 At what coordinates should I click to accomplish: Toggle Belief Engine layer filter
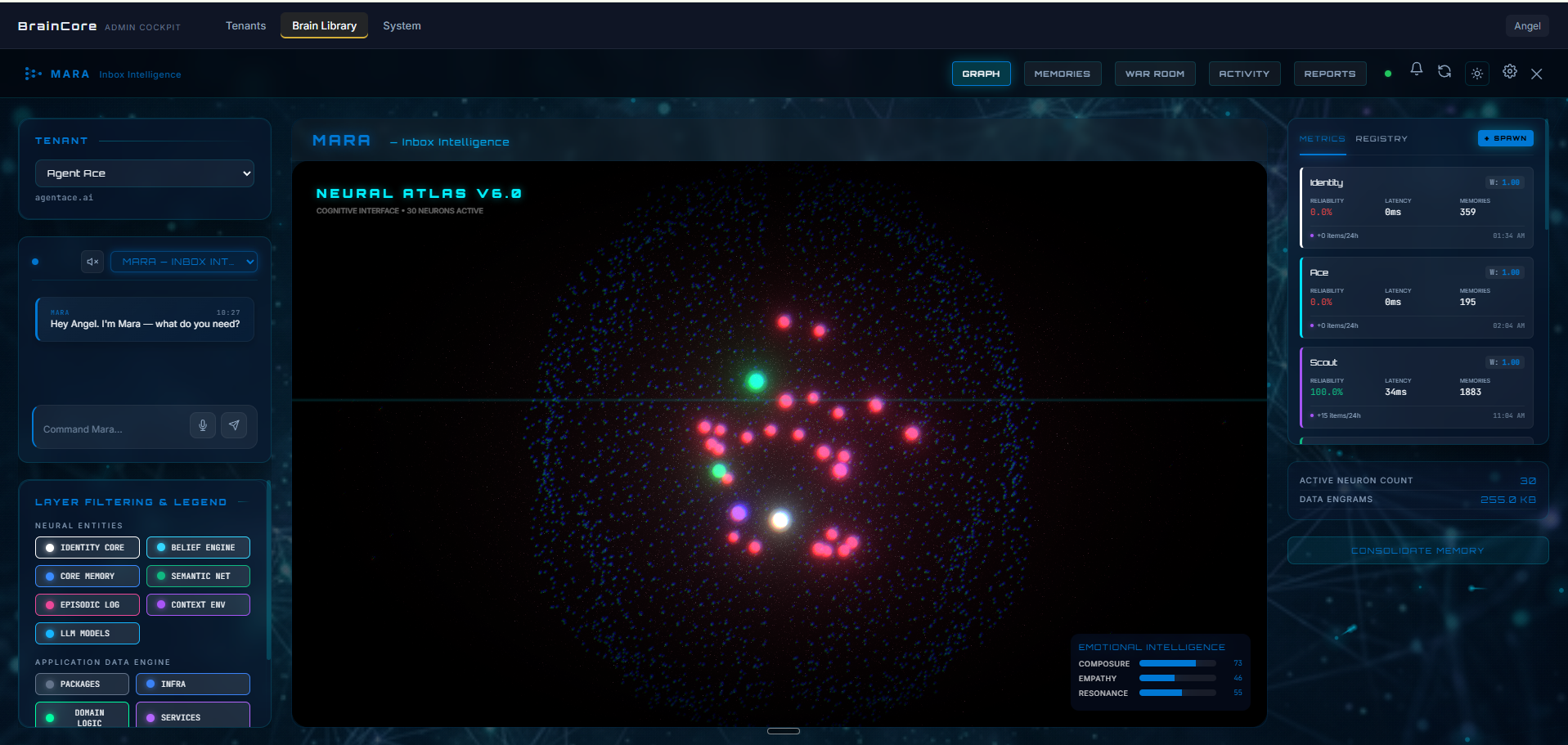tap(198, 548)
